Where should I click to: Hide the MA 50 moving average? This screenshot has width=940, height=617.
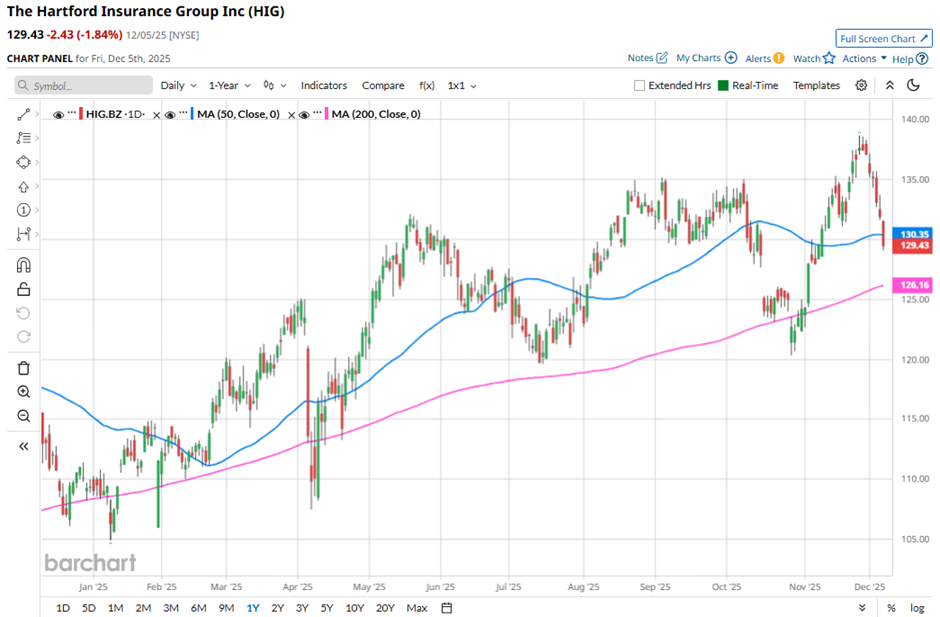click(x=172, y=115)
